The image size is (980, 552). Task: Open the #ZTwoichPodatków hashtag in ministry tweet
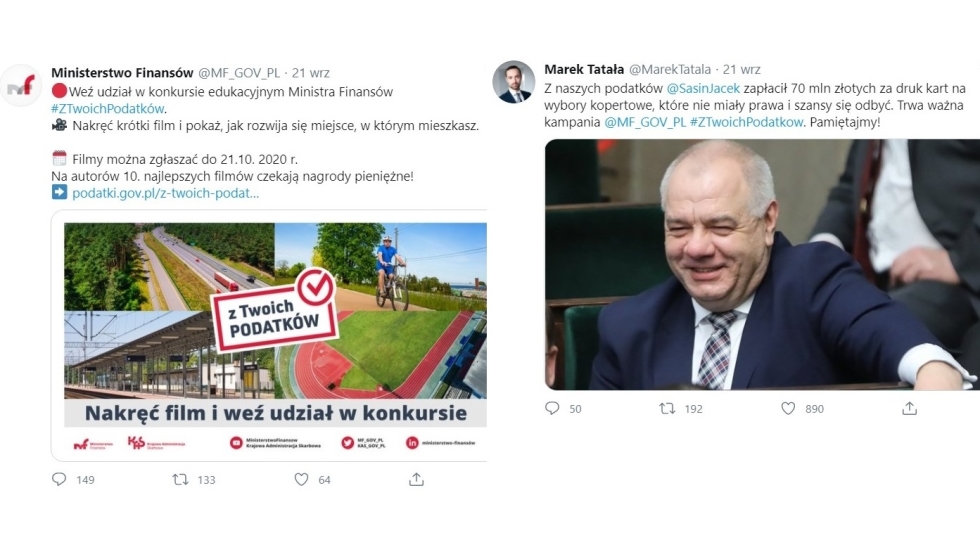pos(108,108)
